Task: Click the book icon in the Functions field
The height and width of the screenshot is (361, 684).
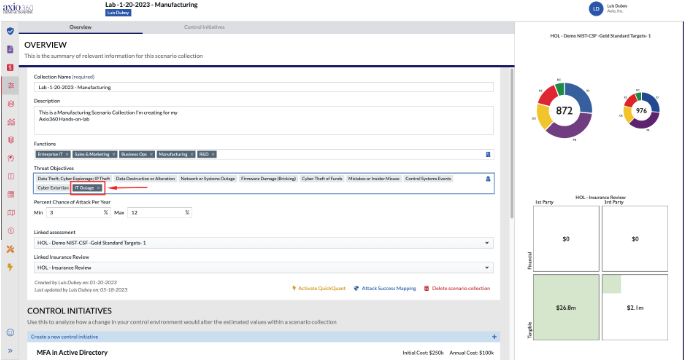Action: 488,154
